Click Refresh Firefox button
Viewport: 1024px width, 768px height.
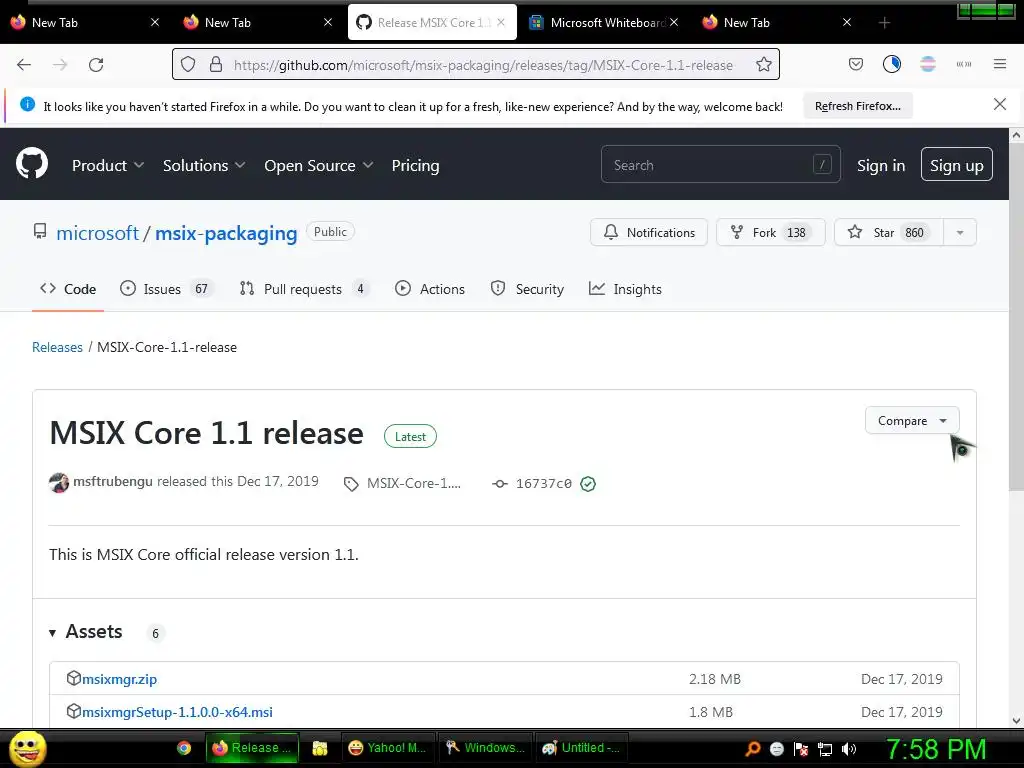(857, 106)
